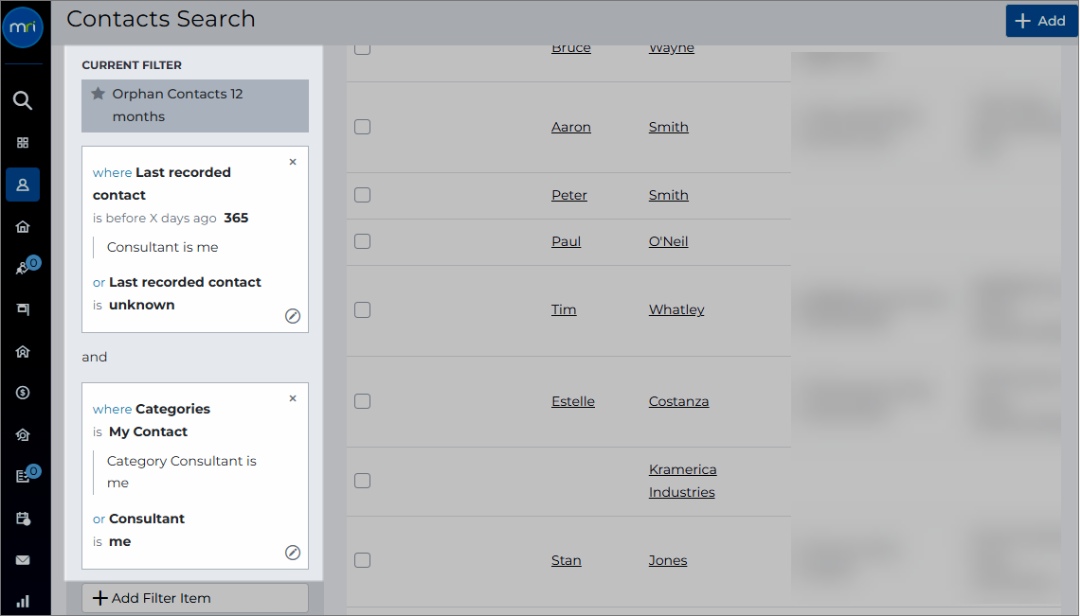
Task: Select the Contacts person icon
Action: point(23,185)
